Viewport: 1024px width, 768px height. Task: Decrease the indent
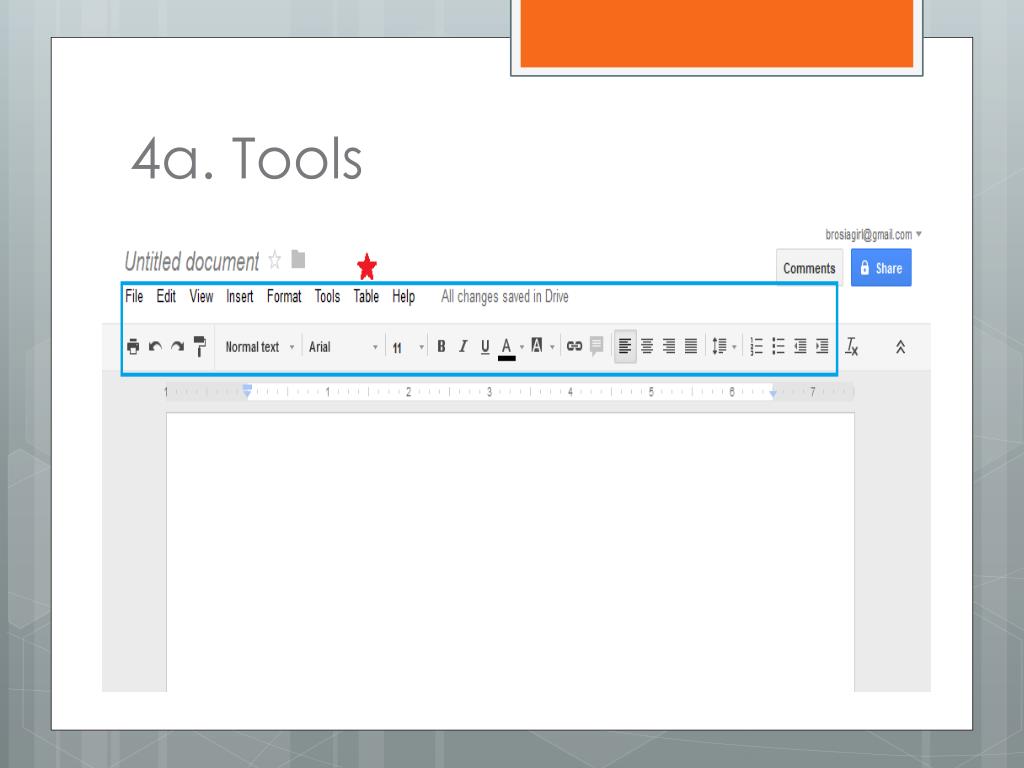[800, 346]
